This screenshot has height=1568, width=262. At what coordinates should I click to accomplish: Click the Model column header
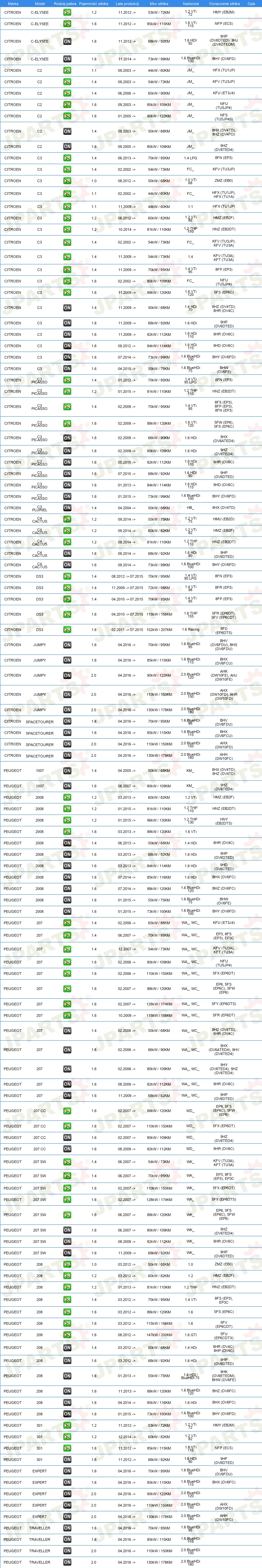40,4
